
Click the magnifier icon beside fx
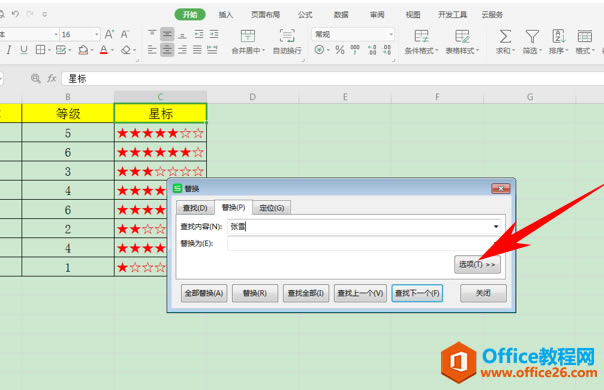point(35,79)
